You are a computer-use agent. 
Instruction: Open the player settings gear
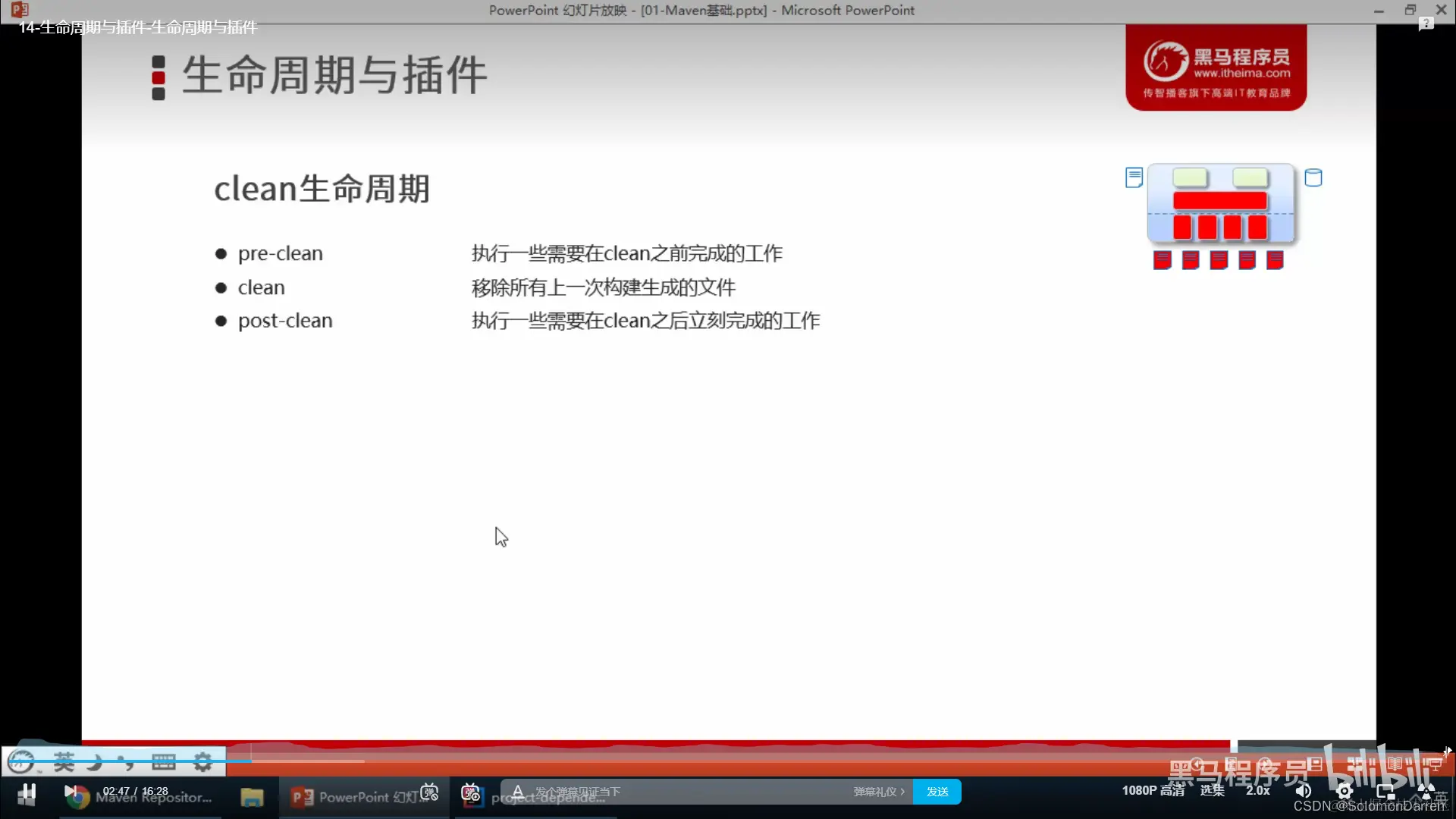coord(1345,791)
